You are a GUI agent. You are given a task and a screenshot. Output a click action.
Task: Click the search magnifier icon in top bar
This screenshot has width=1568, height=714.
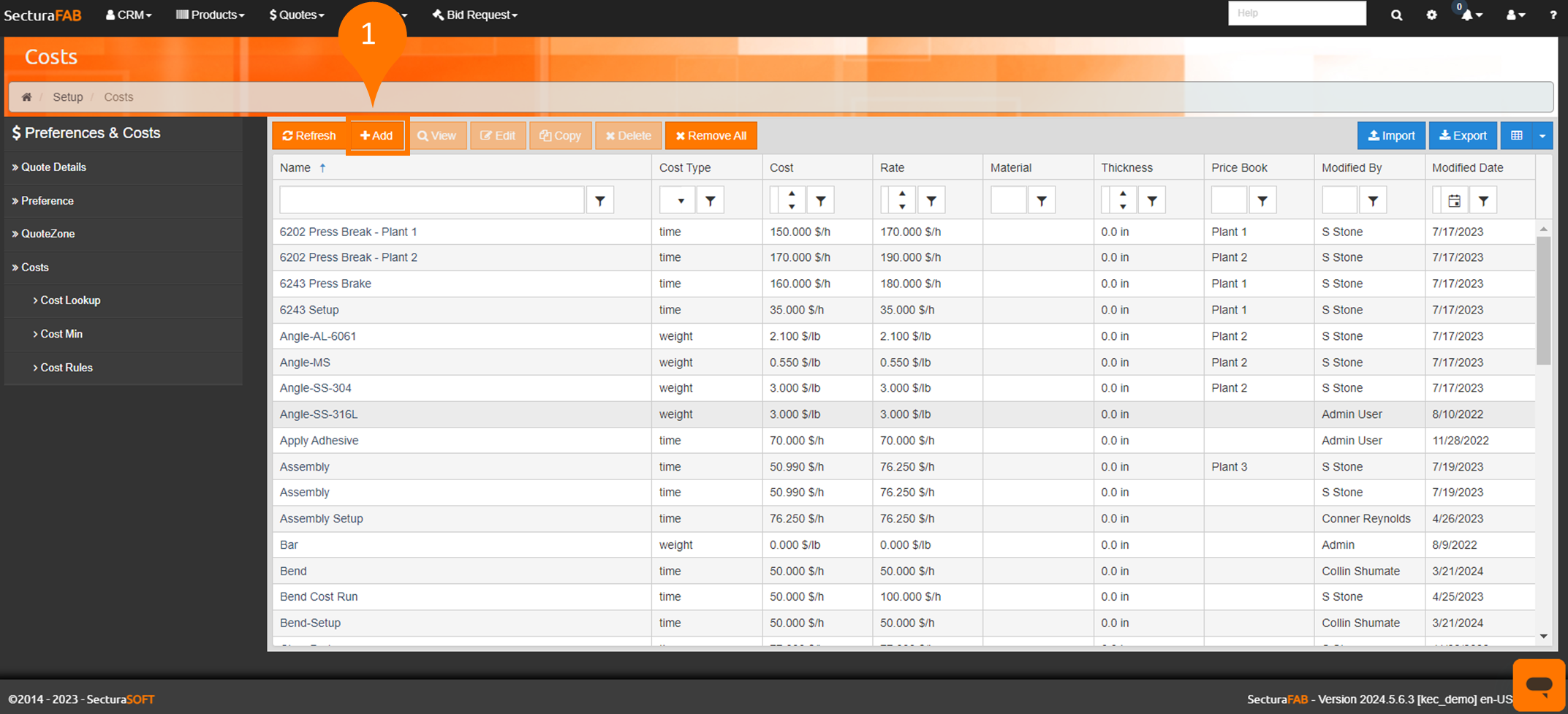point(1396,15)
